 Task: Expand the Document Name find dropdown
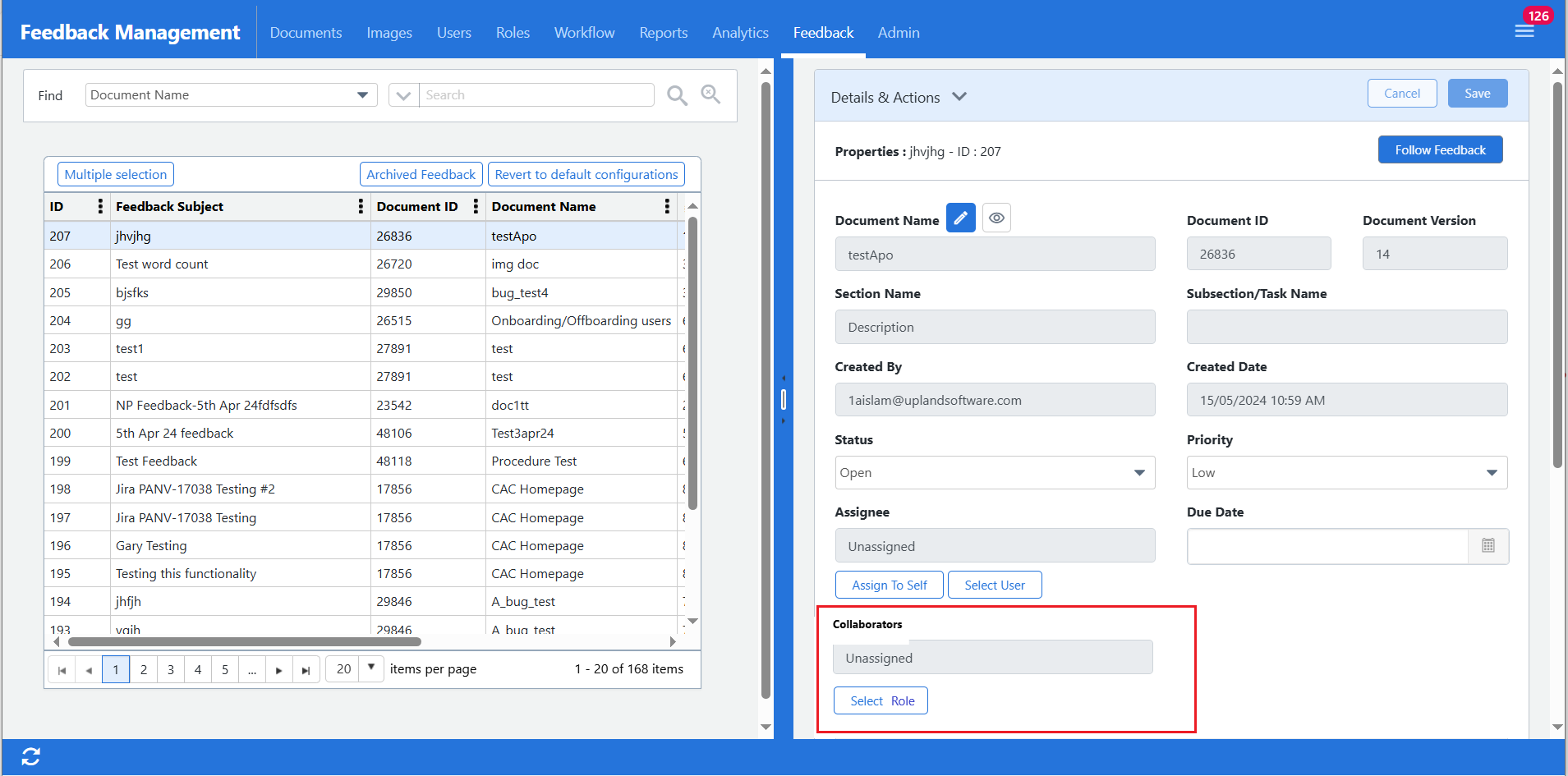(362, 95)
